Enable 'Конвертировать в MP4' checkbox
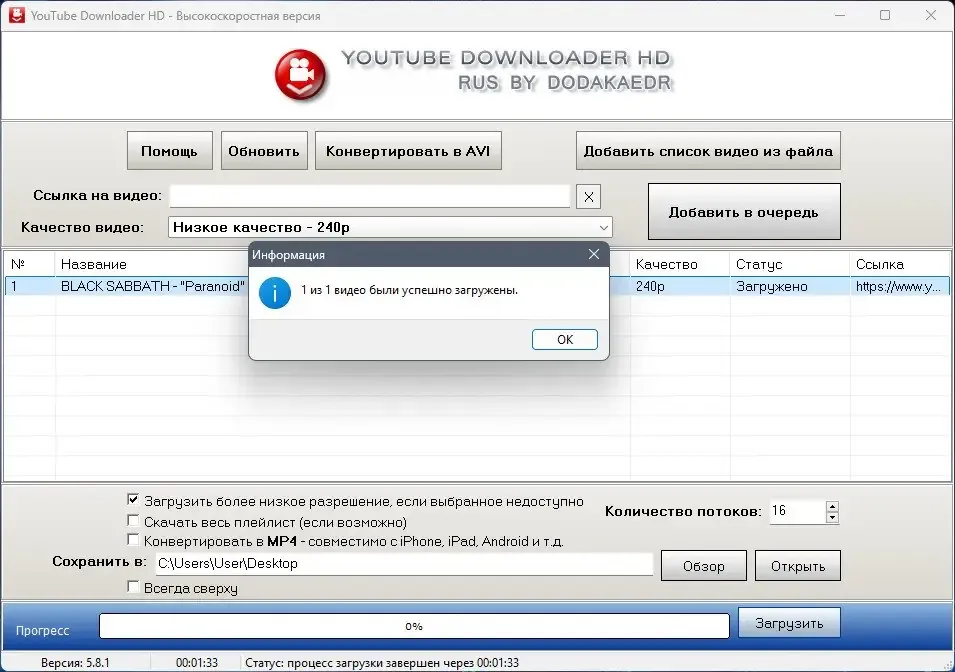955x672 pixels. click(x=133, y=541)
